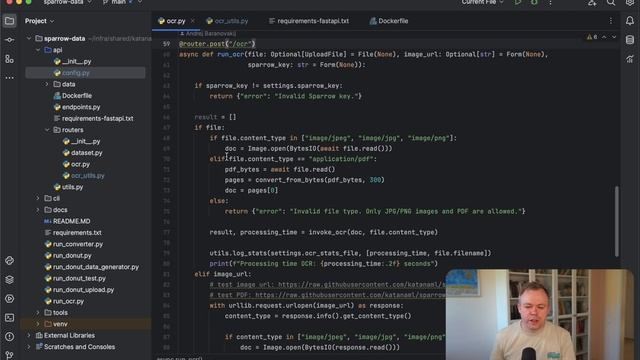Collapse the routers folder
The height and width of the screenshot is (360, 640).
coord(47,130)
